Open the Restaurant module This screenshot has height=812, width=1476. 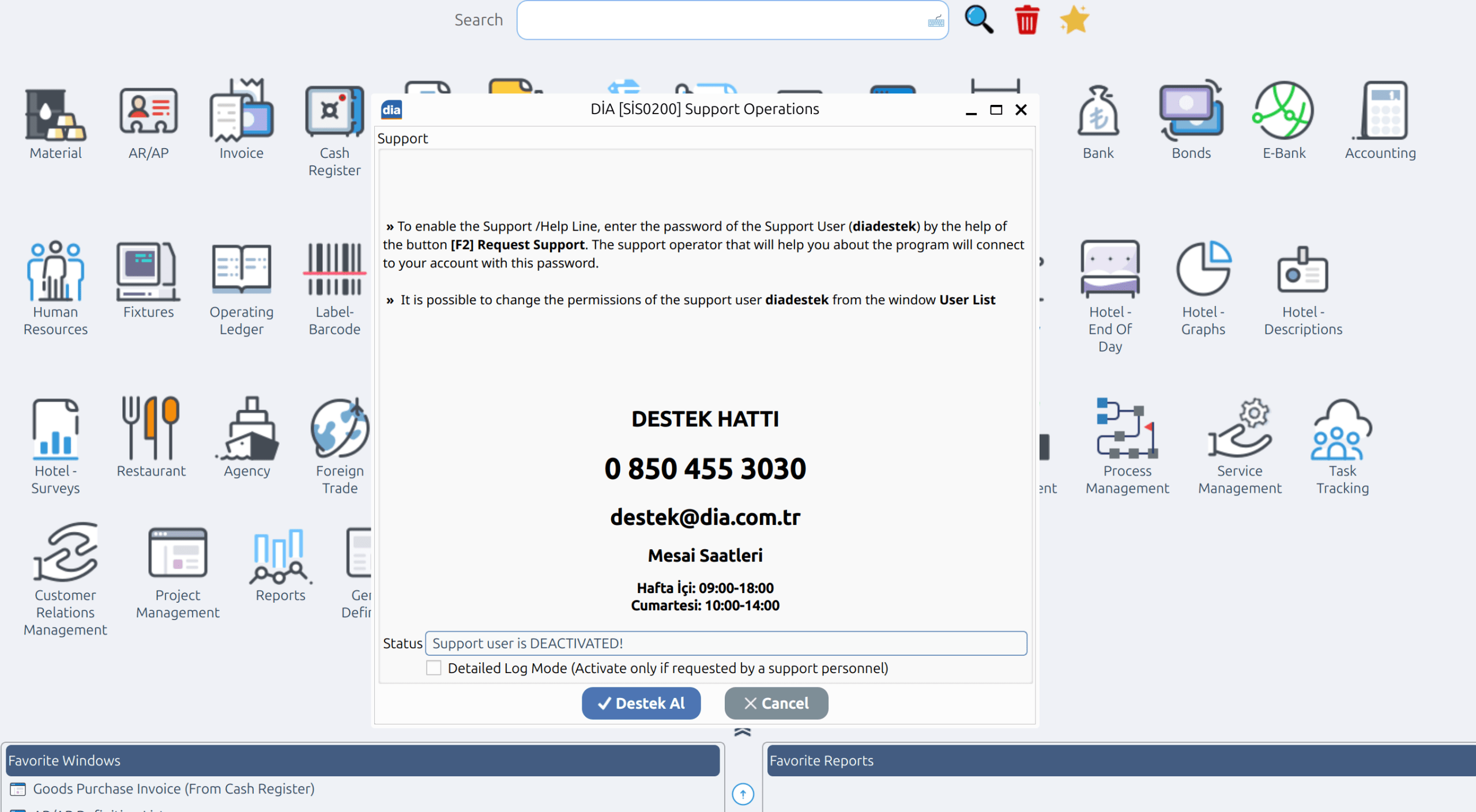coord(151,437)
